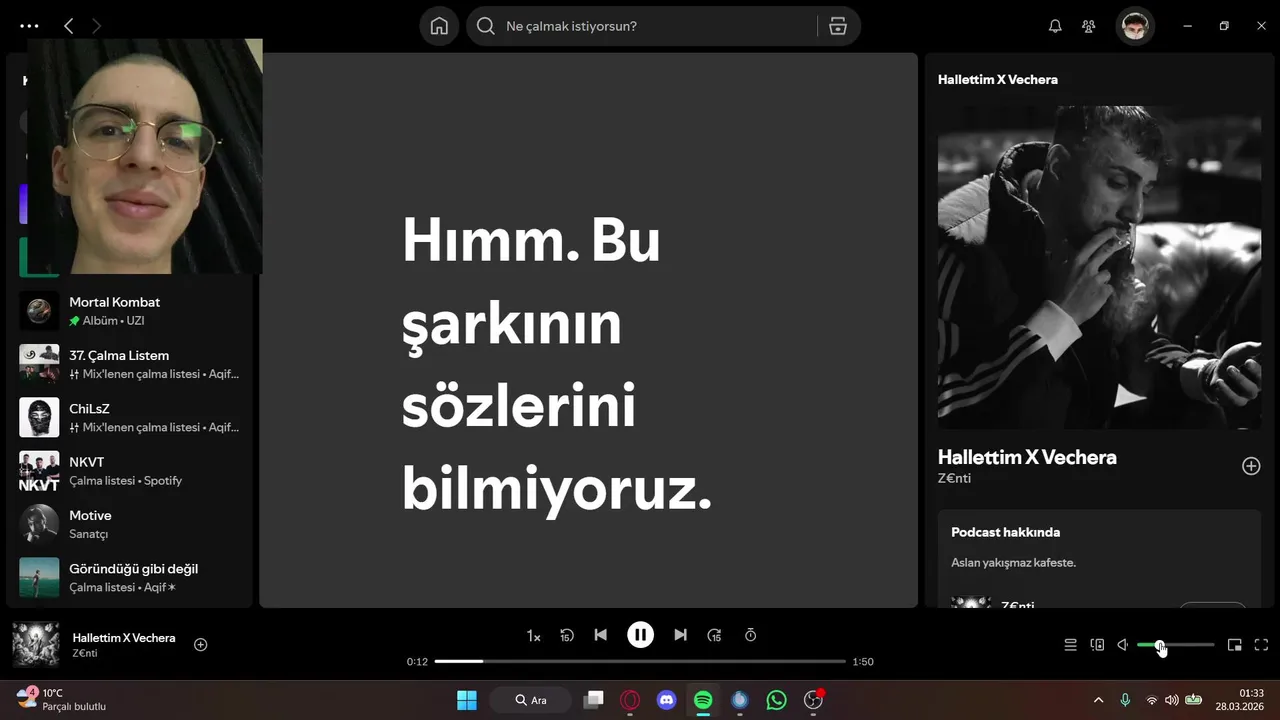Image resolution: width=1280 pixels, height=720 pixels.
Task: Open OBS Studio from taskbar
Action: point(813,700)
